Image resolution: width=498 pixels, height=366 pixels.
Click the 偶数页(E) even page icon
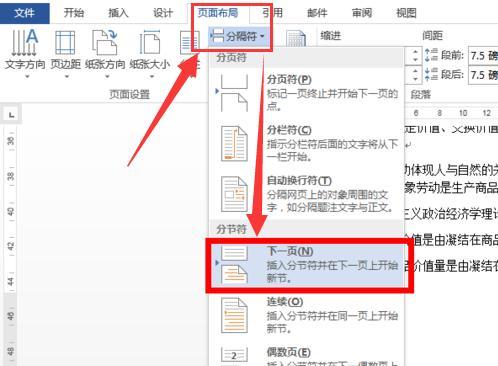pyautogui.click(x=234, y=356)
